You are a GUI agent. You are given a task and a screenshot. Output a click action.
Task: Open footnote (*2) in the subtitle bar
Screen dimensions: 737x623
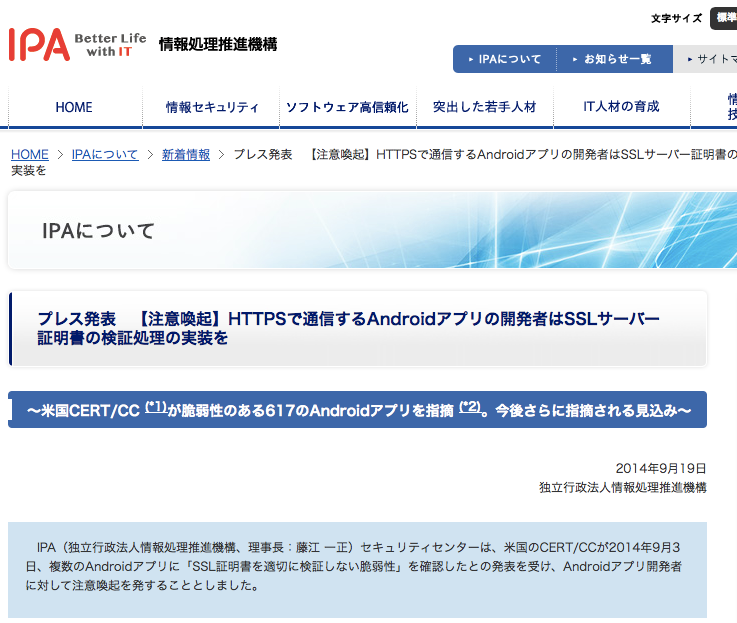470,407
